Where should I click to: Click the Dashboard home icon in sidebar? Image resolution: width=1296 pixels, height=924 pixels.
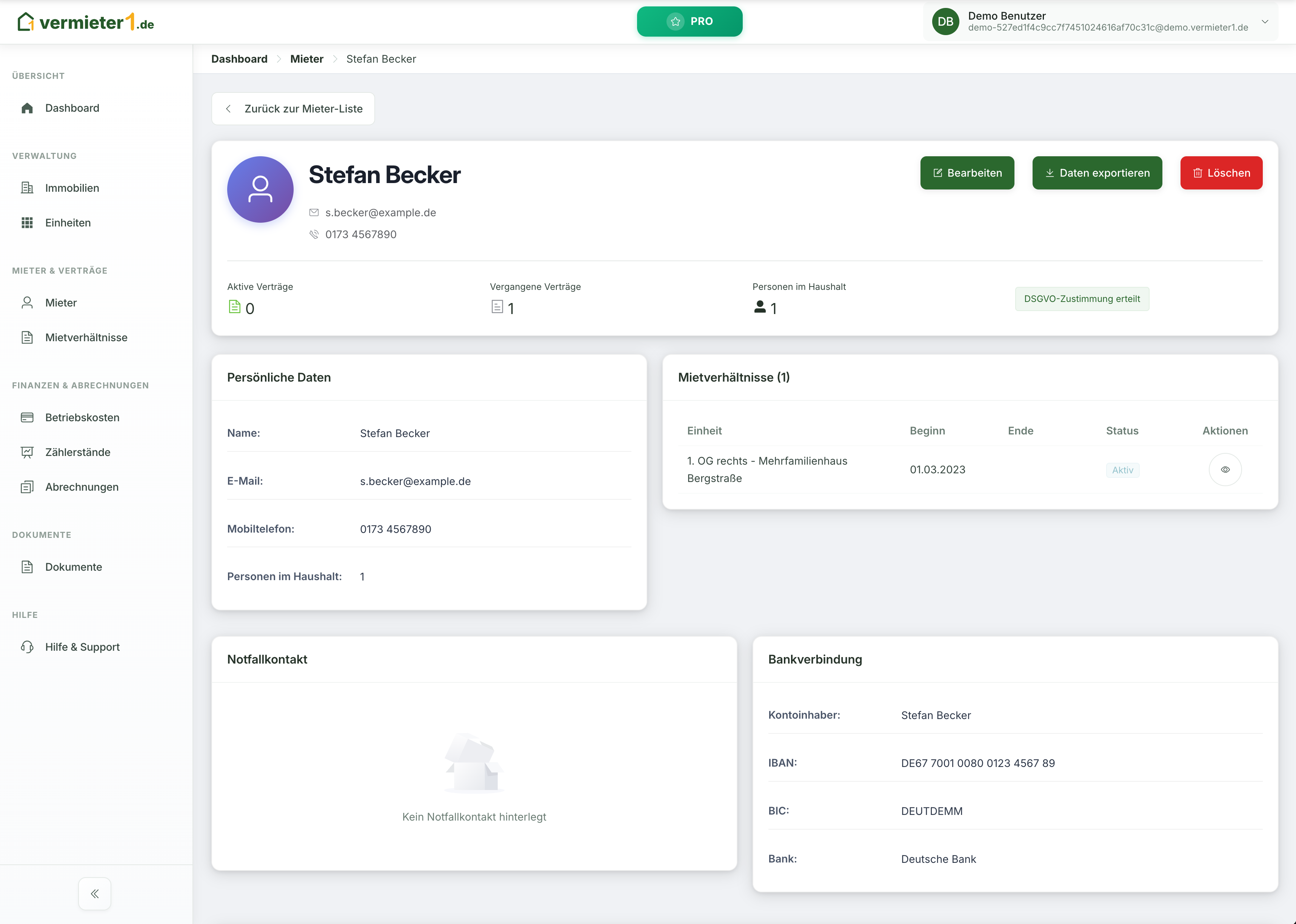coord(27,108)
